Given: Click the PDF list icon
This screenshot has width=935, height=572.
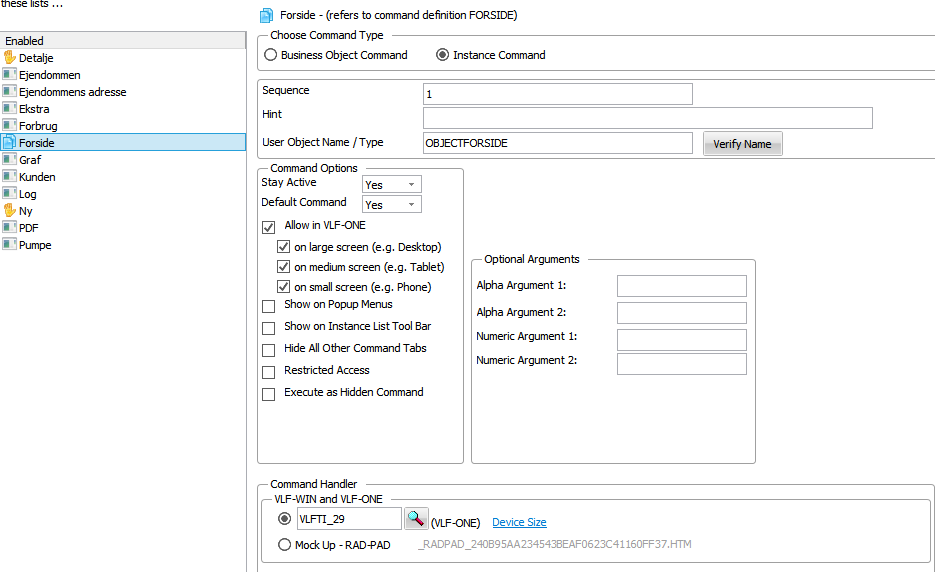Looking at the screenshot, I should (x=10, y=227).
